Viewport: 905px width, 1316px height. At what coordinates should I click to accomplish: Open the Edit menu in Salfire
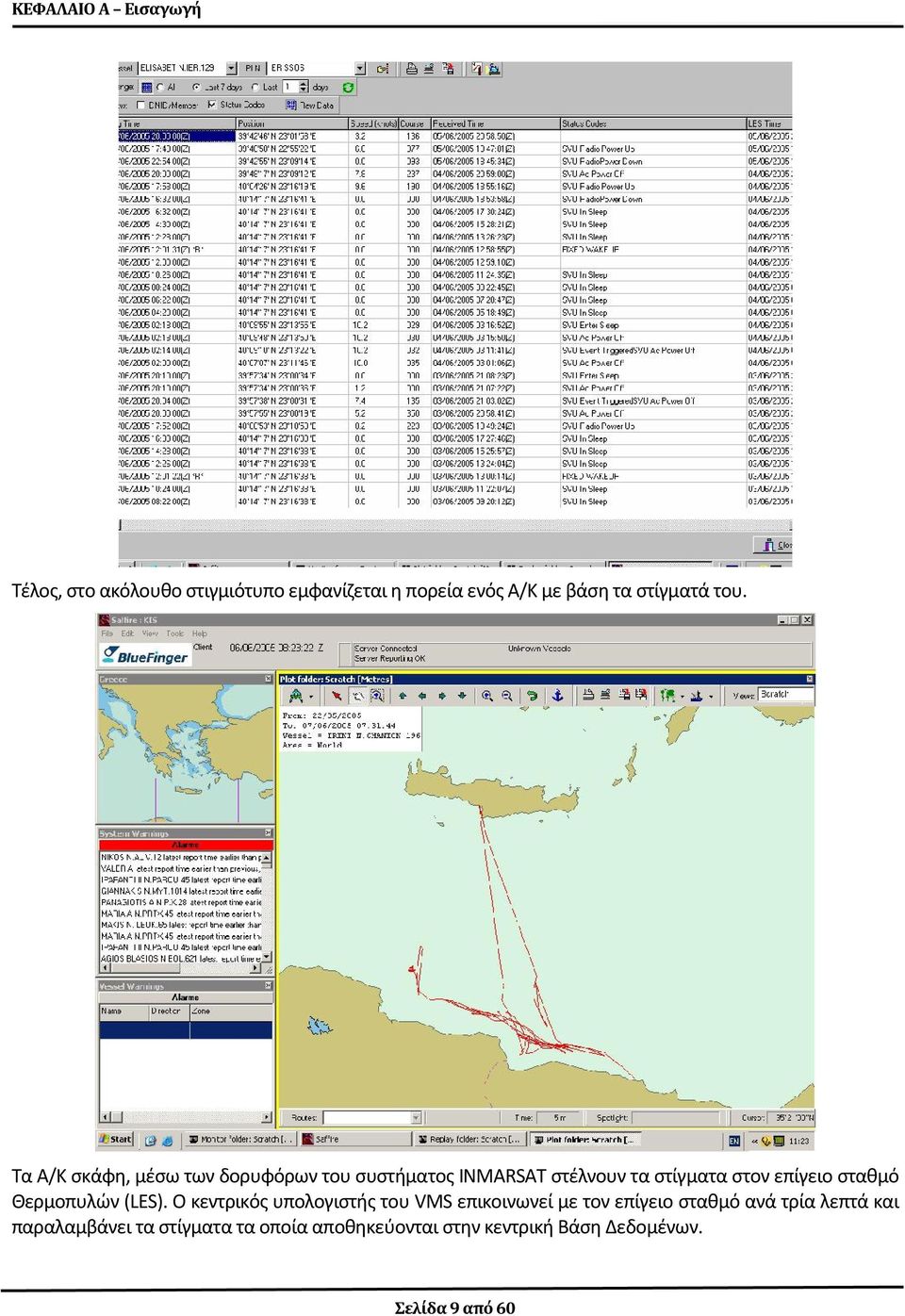[x=127, y=633]
